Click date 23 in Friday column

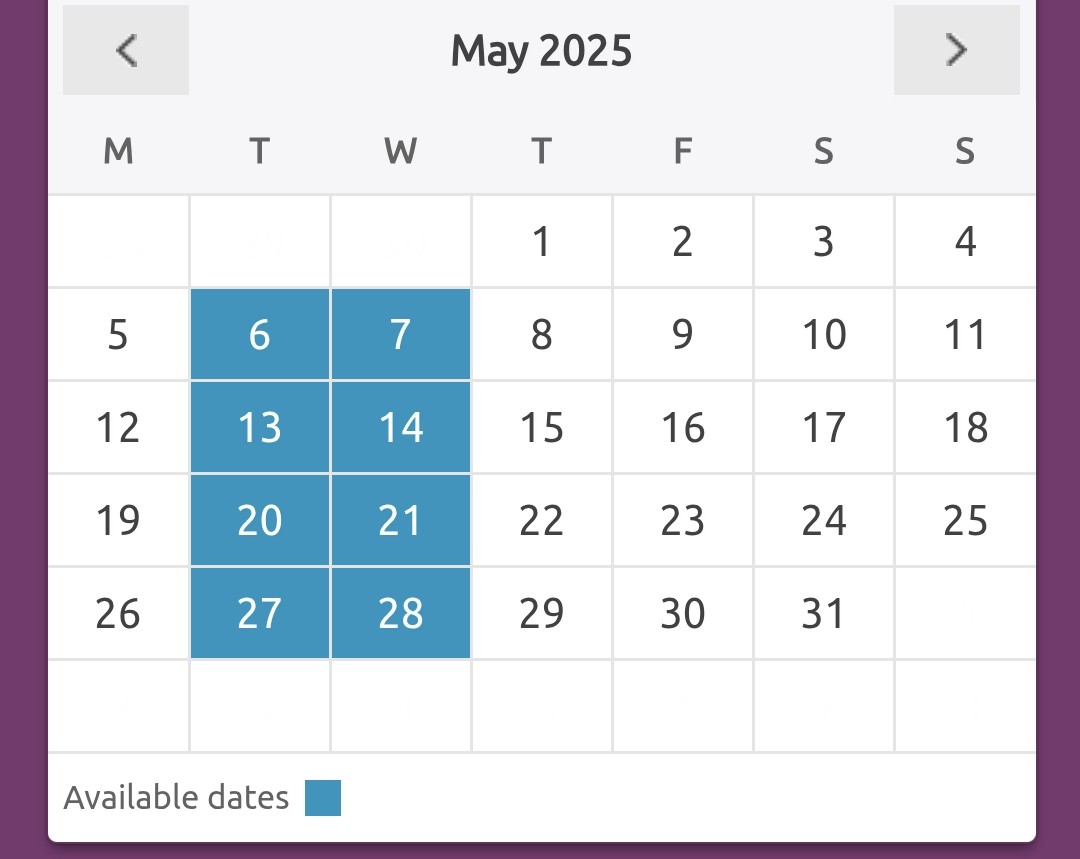pos(683,520)
